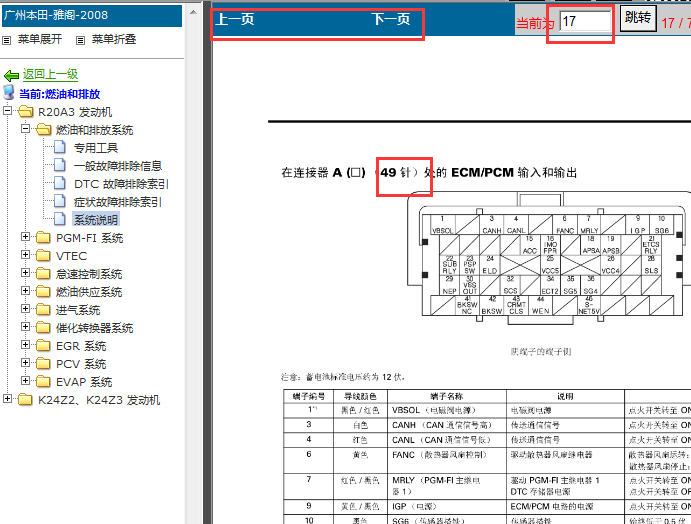Open the 专用工具 document
This screenshot has height=524, width=691.
click(x=96, y=148)
